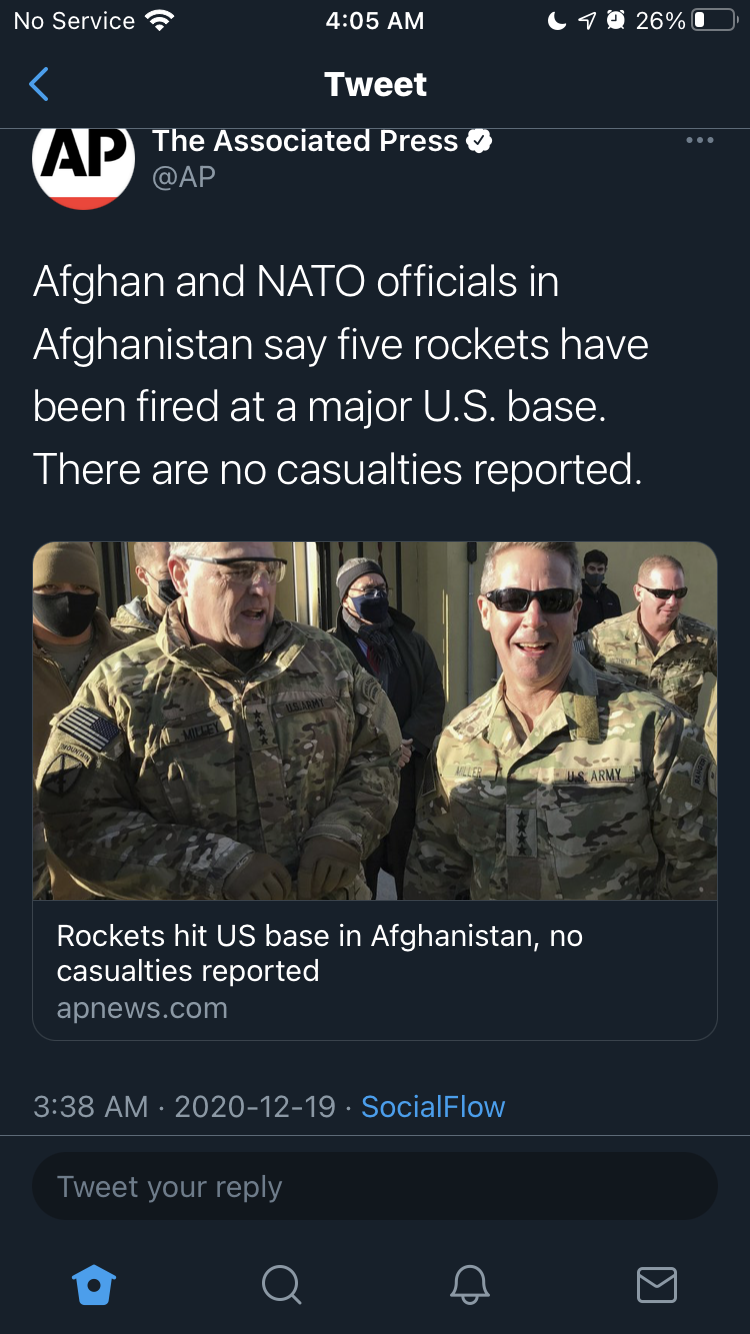Screen dimensions: 750x1334
Task: Tap the Do Not Disturb moon icon
Action: coord(557,20)
